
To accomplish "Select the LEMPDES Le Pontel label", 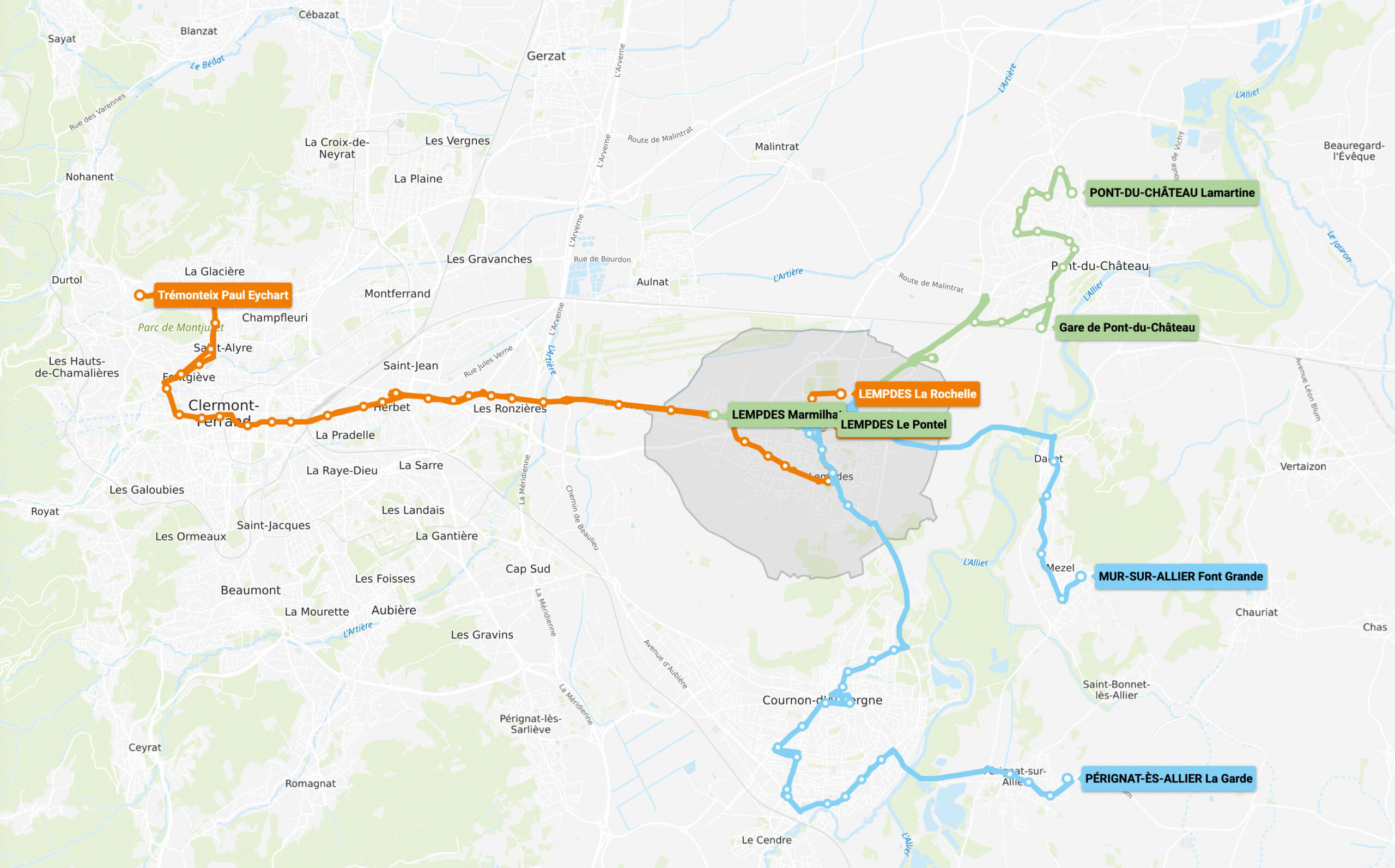I will pyautogui.click(x=893, y=425).
